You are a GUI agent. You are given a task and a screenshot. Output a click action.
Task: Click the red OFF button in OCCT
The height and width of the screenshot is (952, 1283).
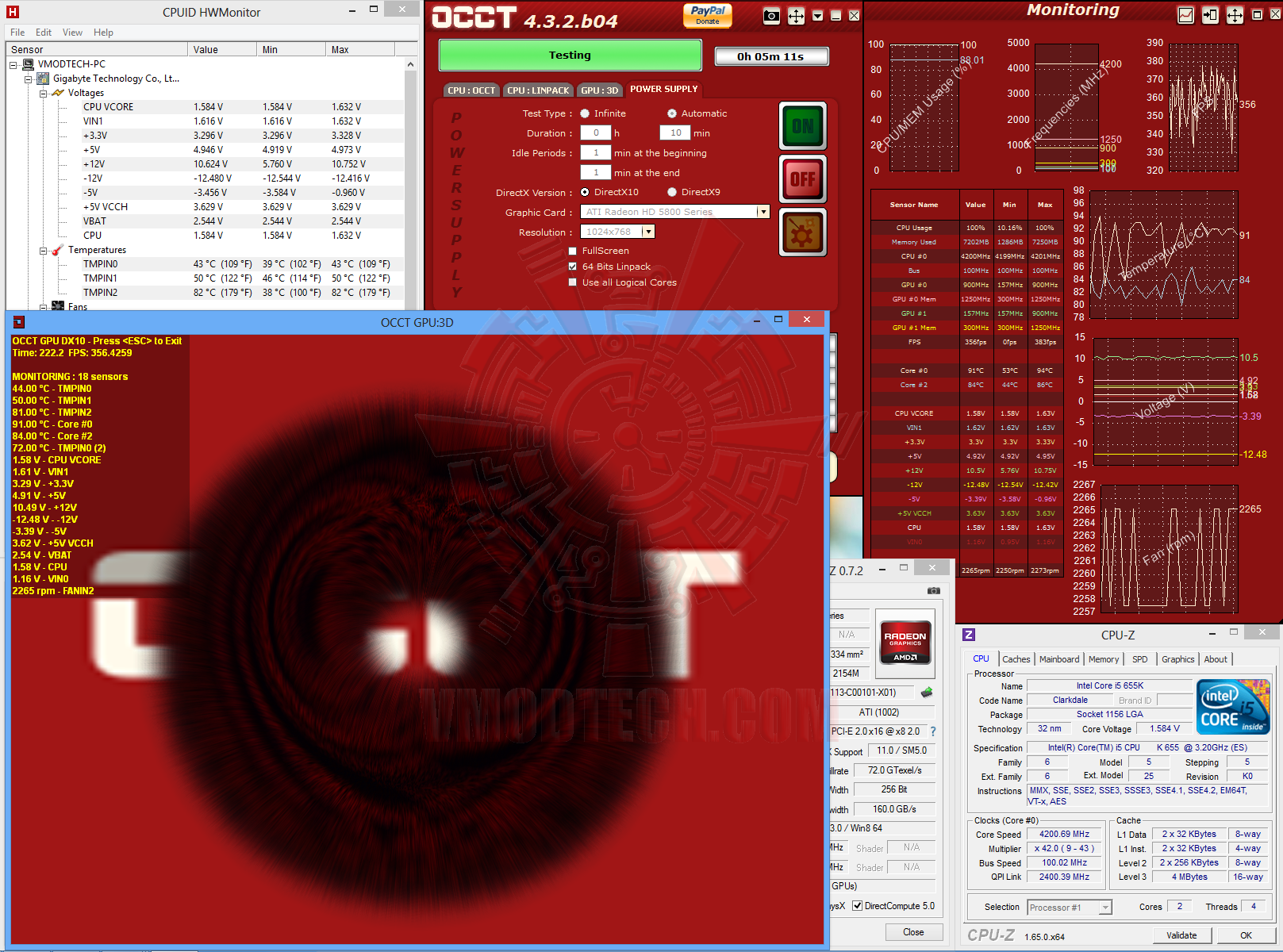click(x=803, y=179)
